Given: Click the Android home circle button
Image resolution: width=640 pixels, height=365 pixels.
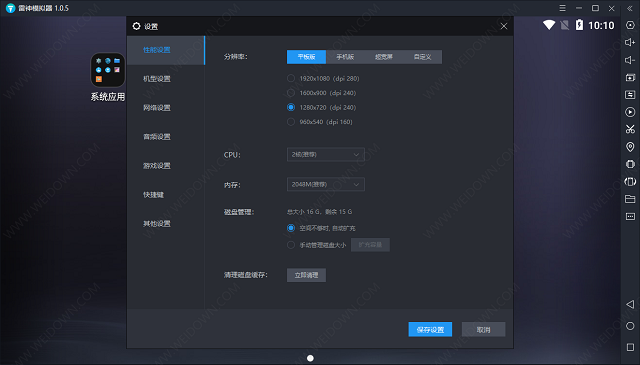Looking at the screenshot, I should pyautogui.click(x=630, y=326).
